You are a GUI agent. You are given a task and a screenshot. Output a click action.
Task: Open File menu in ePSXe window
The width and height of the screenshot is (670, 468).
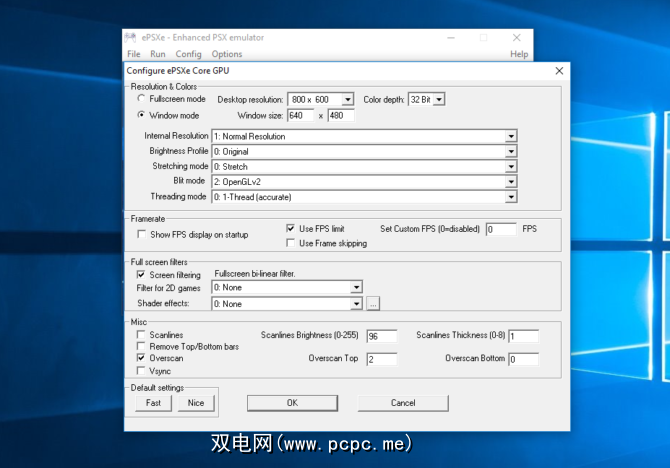point(134,54)
